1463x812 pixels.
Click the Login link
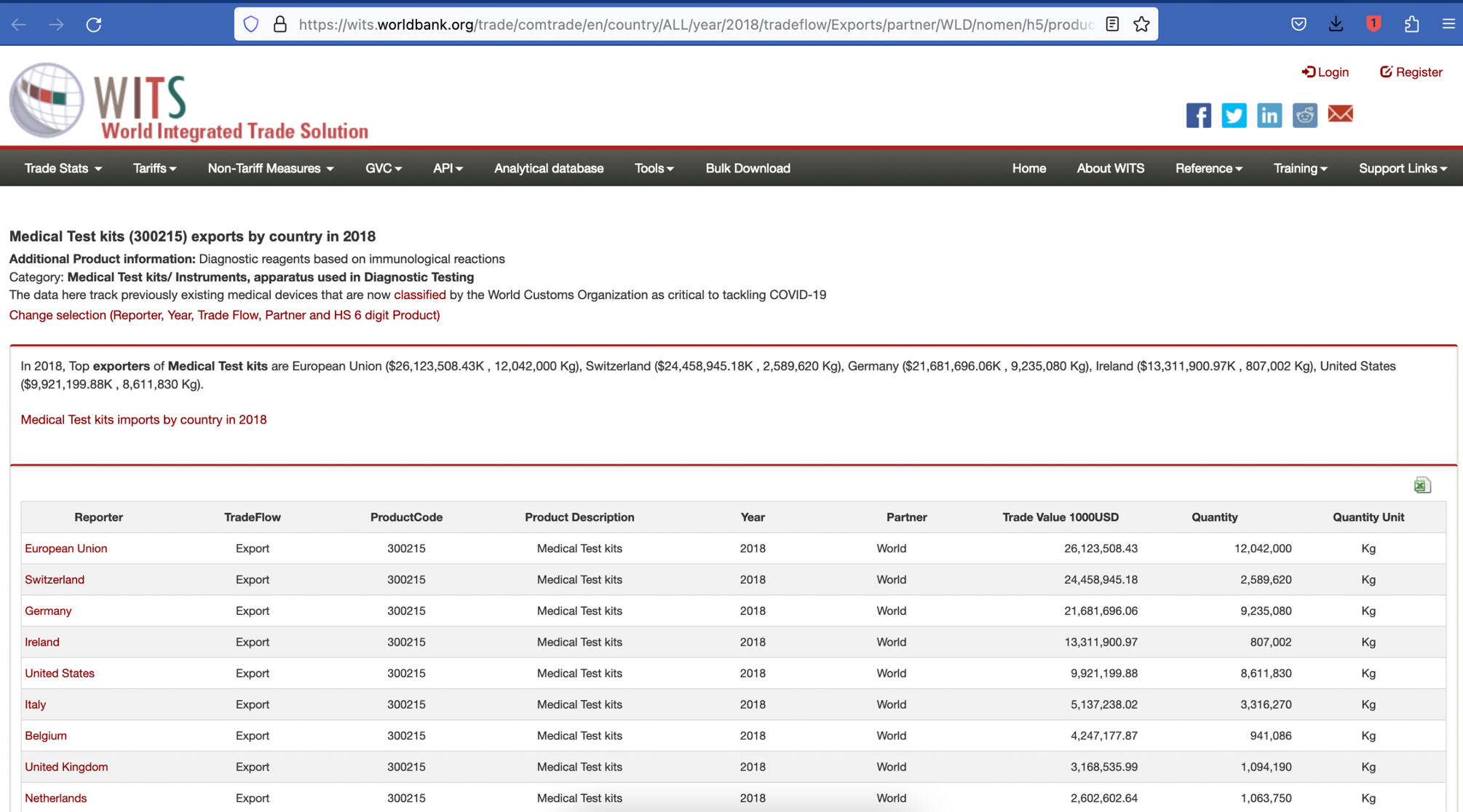1325,72
